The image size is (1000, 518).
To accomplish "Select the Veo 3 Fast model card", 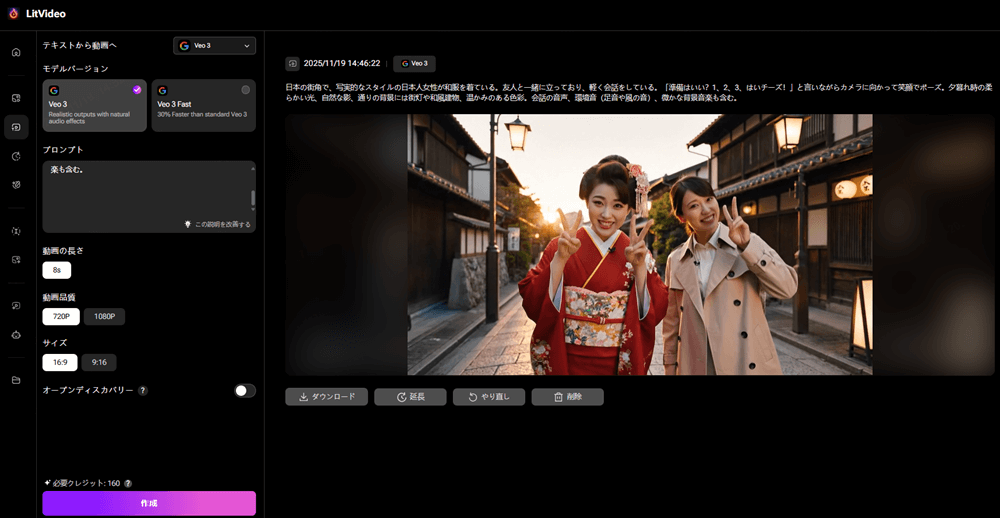I will pyautogui.click(x=203, y=105).
